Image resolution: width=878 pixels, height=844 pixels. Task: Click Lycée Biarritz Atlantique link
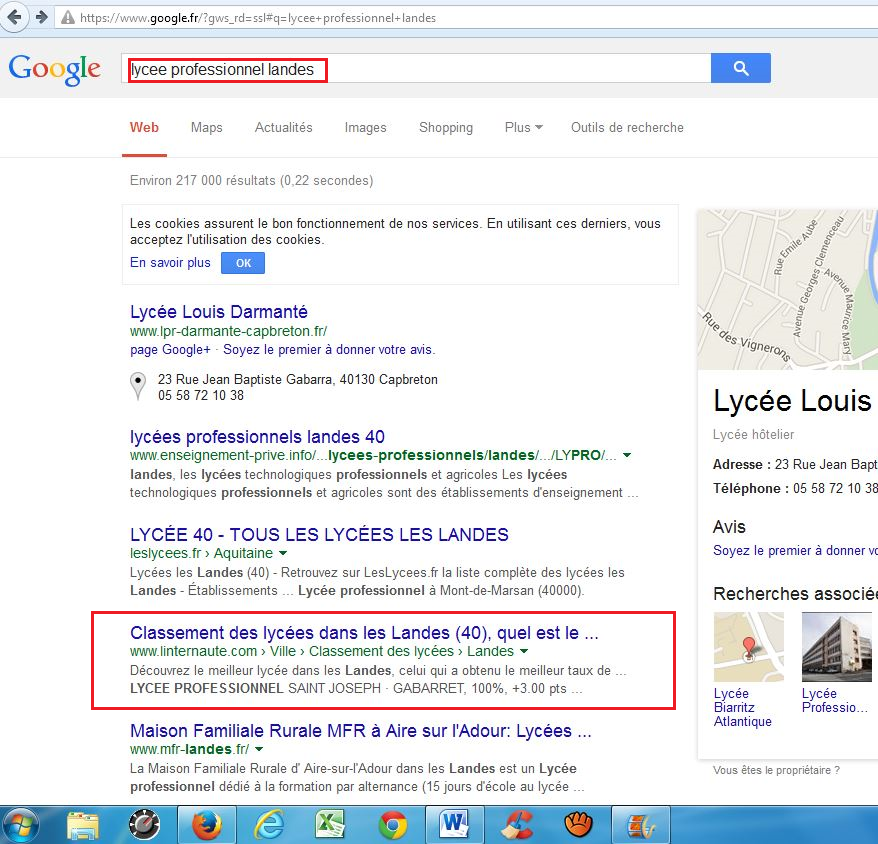click(742, 707)
